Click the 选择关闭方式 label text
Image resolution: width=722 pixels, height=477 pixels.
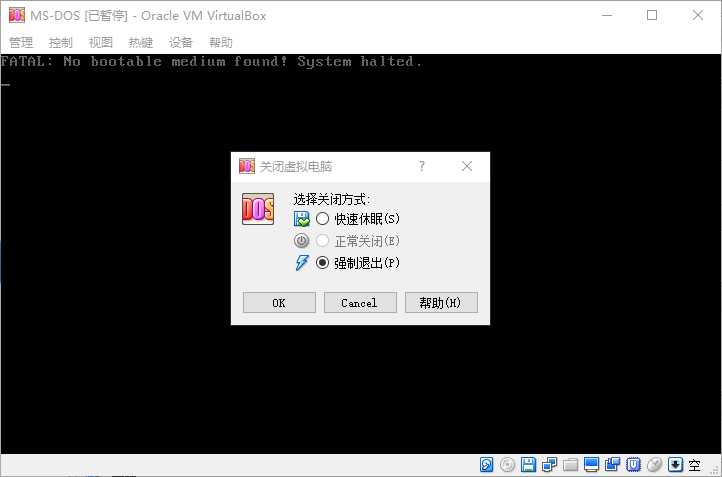pos(332,199)
